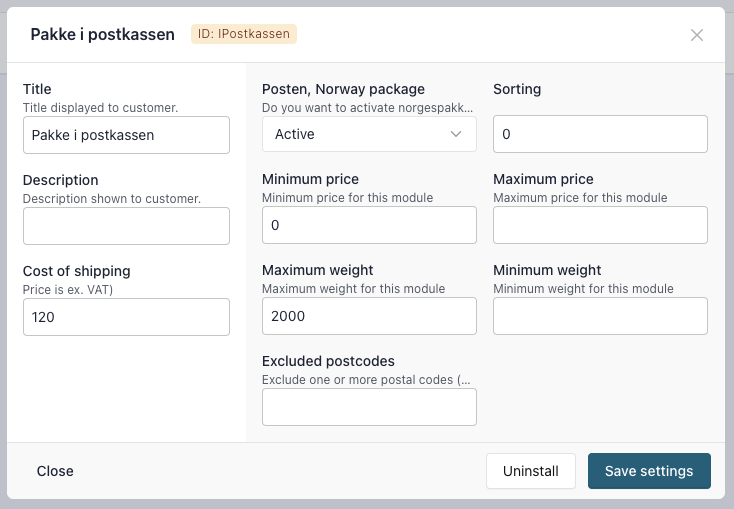Focus the Excluded postcodes field
This screenshot has width=734, height=509.
368,407
